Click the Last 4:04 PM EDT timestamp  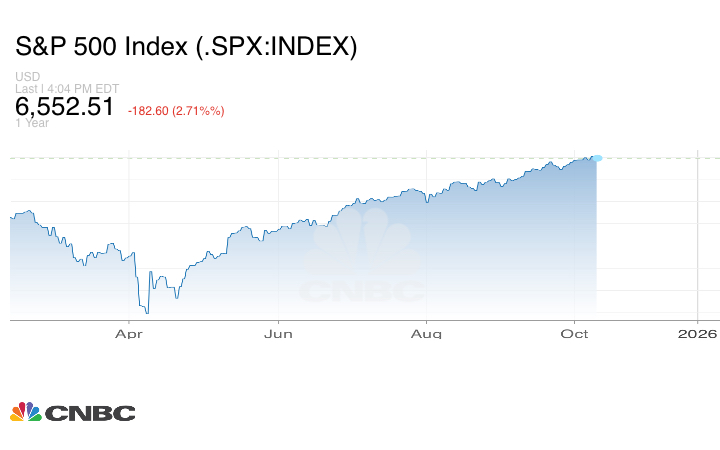(x=67, y=88)
